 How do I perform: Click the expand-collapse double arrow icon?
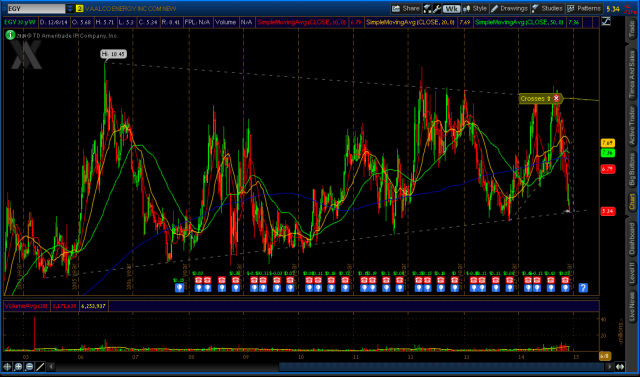click(620, 367)
